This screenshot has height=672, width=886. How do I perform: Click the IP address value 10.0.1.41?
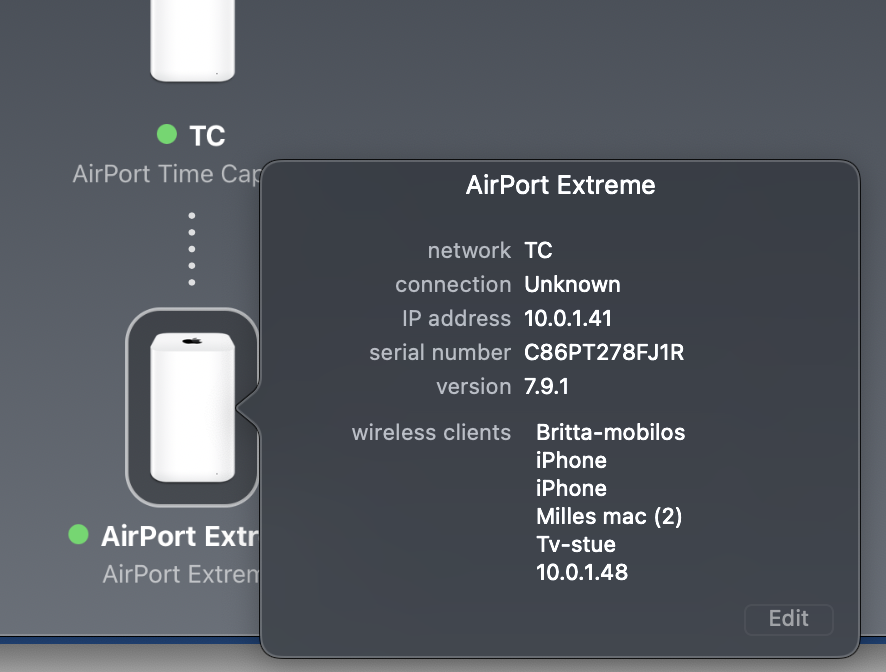568,318
